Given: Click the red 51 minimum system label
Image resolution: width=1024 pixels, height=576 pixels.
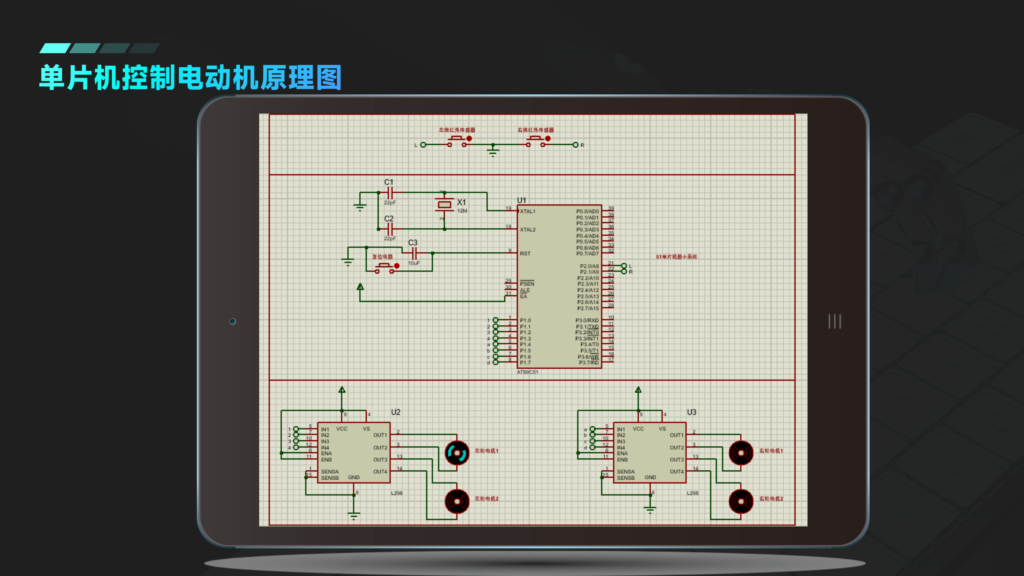Looking at the screenshot, I should point(676,257).
